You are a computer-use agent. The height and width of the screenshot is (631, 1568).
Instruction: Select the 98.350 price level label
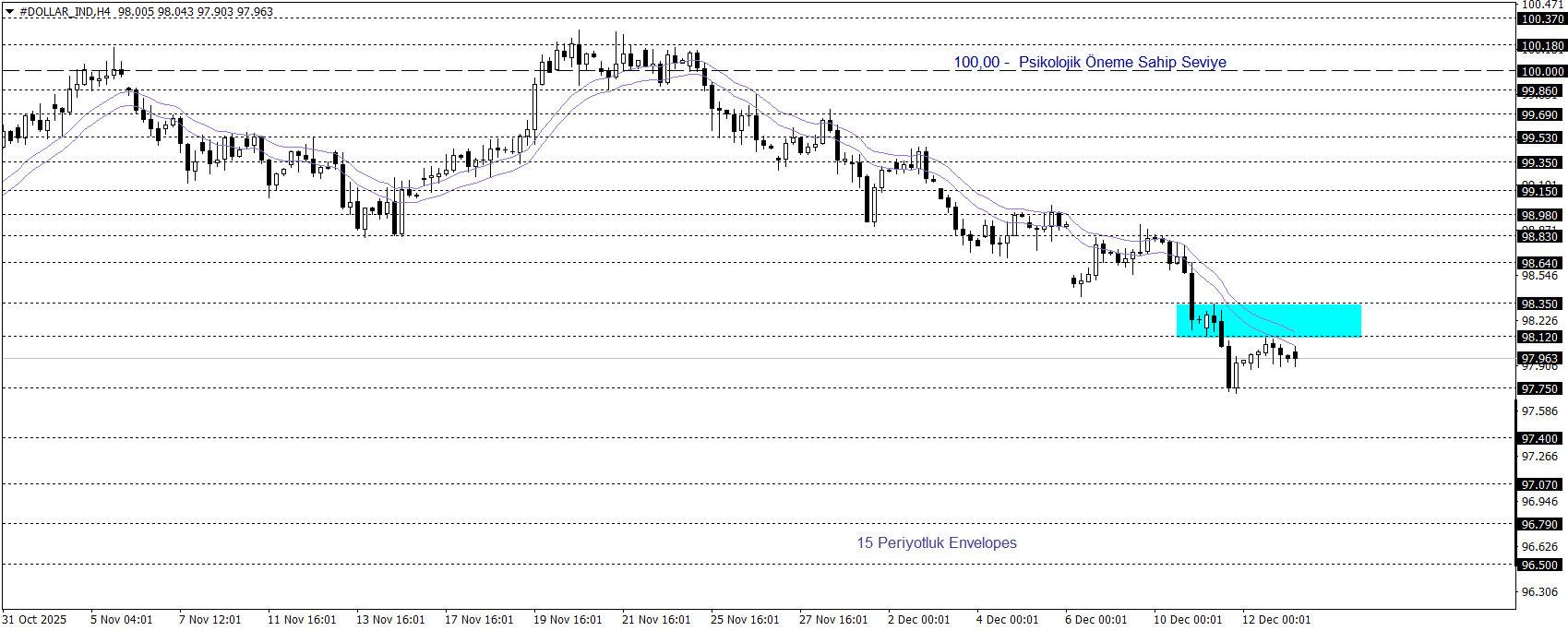pyautogui.click(x=1539, y=304)
